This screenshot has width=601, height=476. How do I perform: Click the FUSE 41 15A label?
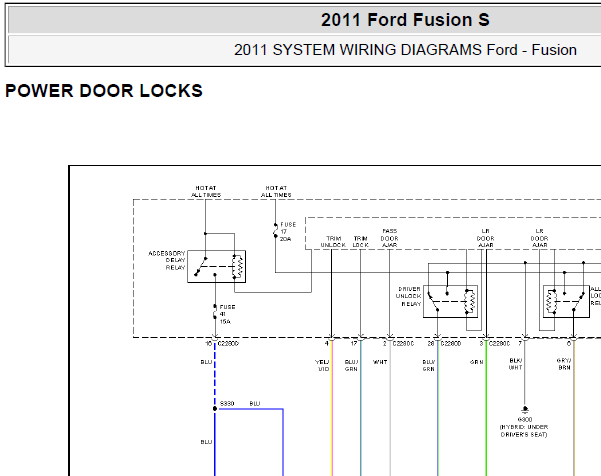tap(227, 314)
